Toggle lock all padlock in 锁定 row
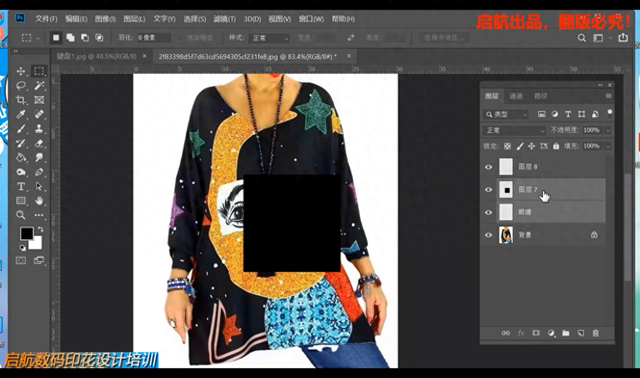 (556, 146)
